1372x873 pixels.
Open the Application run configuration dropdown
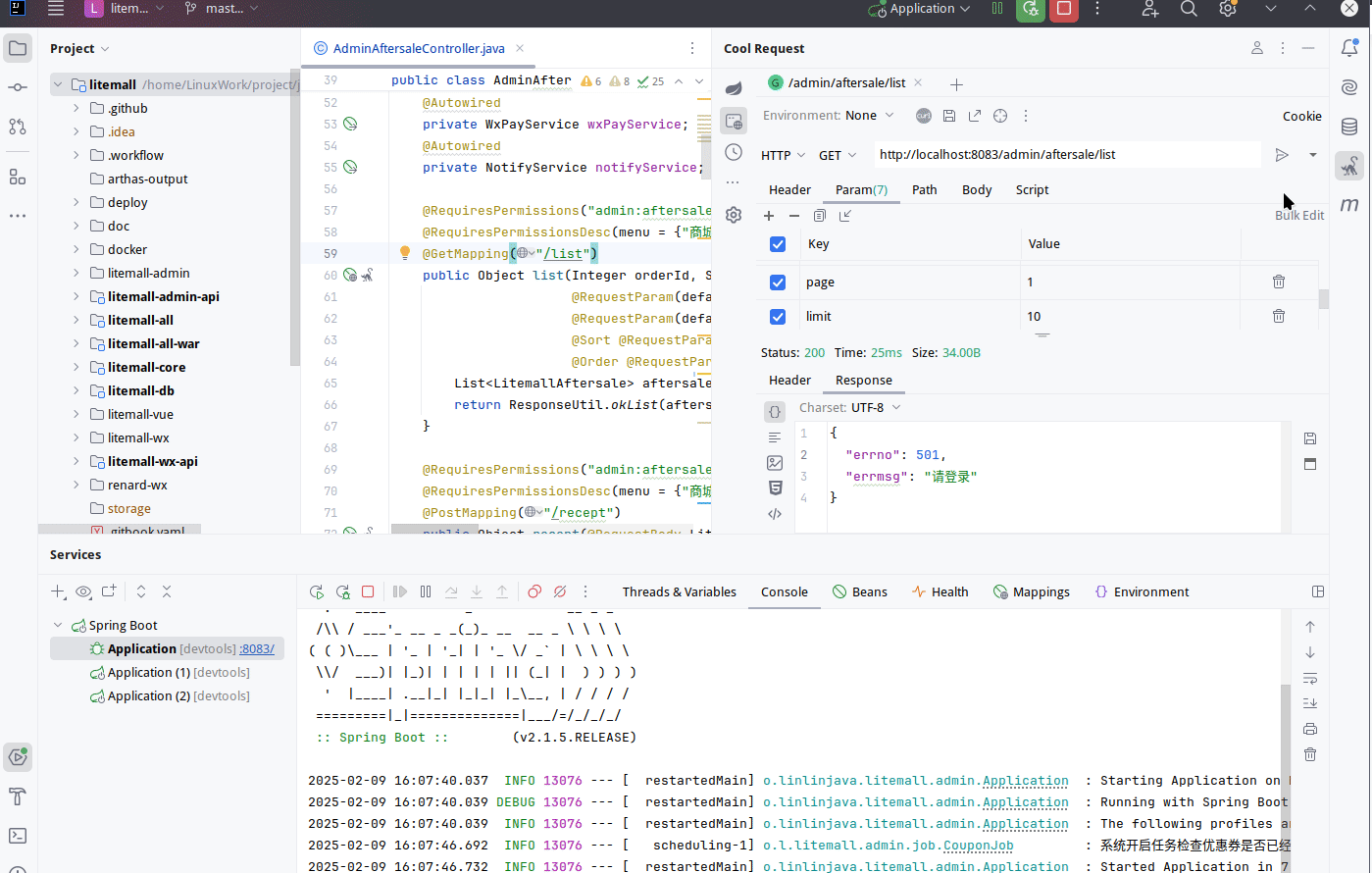pyautogui.click(x=920, y=9)
